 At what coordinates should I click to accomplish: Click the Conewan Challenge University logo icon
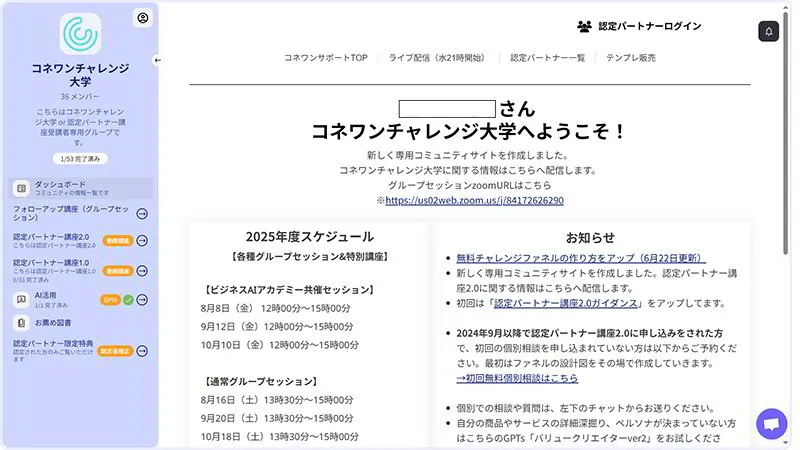point(80,34)
